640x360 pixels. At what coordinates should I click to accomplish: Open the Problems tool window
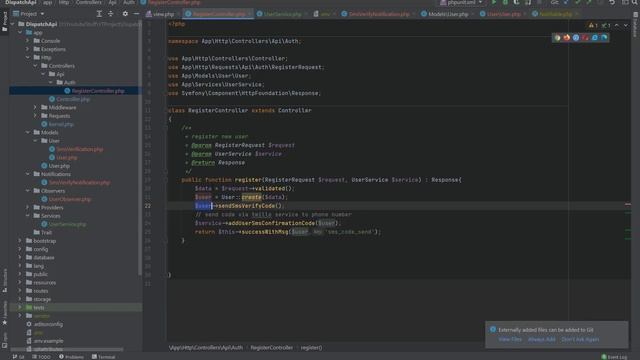71,357
